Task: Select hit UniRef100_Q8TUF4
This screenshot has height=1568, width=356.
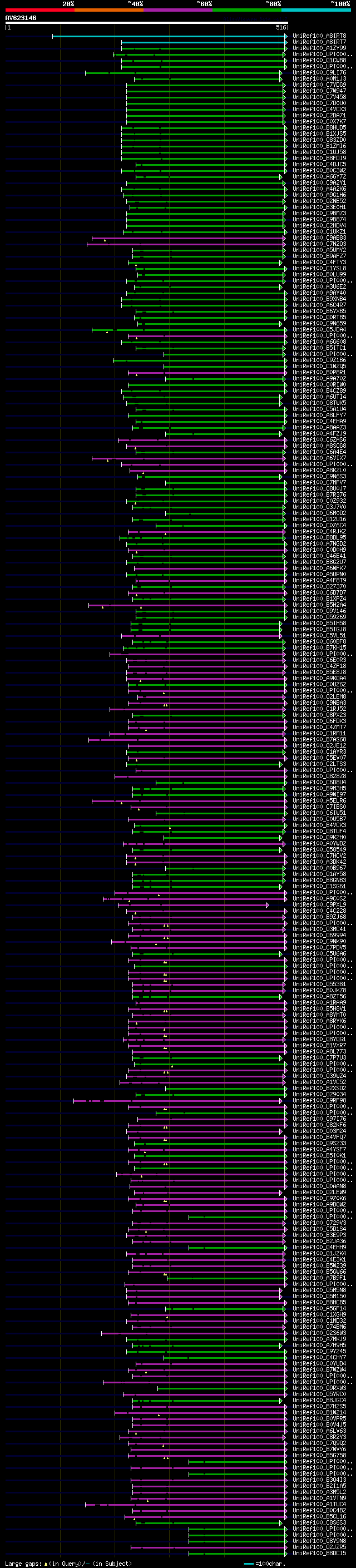Action: [319, 832]
